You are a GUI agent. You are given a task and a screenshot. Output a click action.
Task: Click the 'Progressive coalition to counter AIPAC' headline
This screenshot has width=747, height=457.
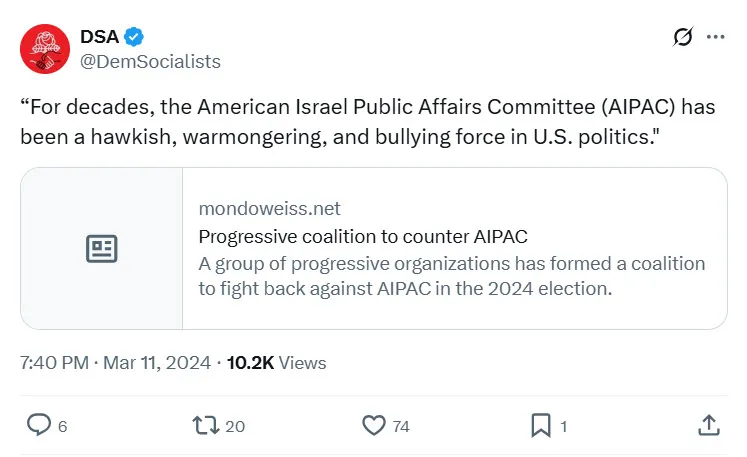point(362,237)
